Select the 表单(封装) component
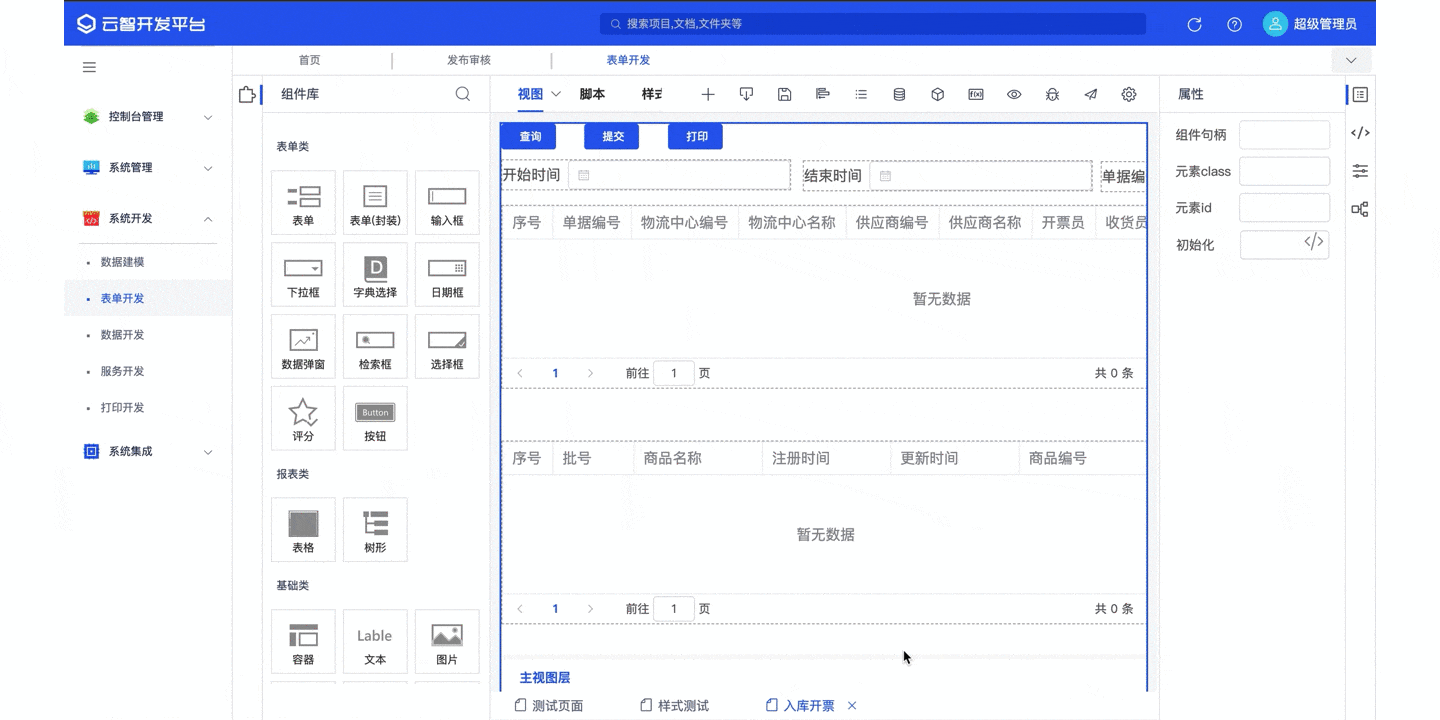 tap(375, 203)
